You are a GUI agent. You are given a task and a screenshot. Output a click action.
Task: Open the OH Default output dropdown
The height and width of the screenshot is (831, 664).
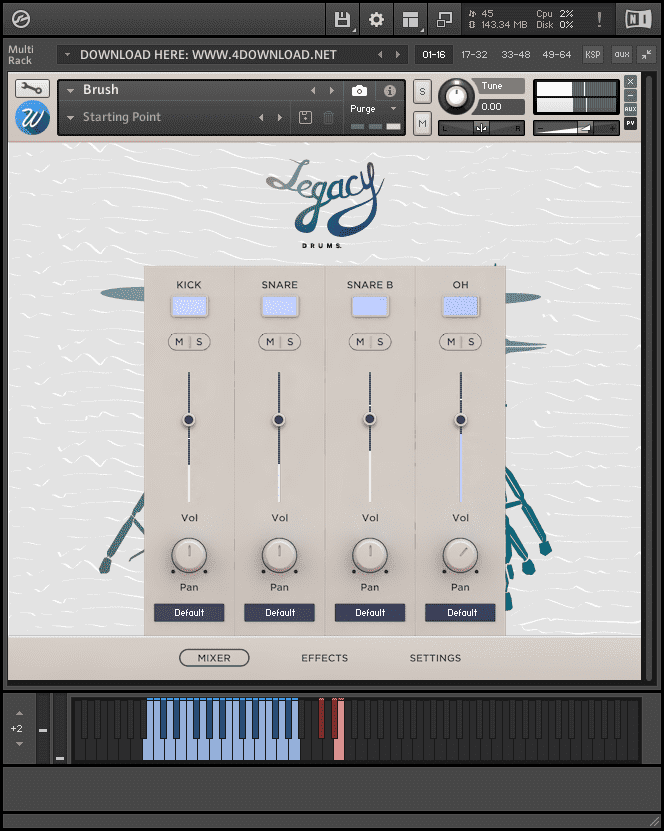pyautogui.click(x=460, y=612)
